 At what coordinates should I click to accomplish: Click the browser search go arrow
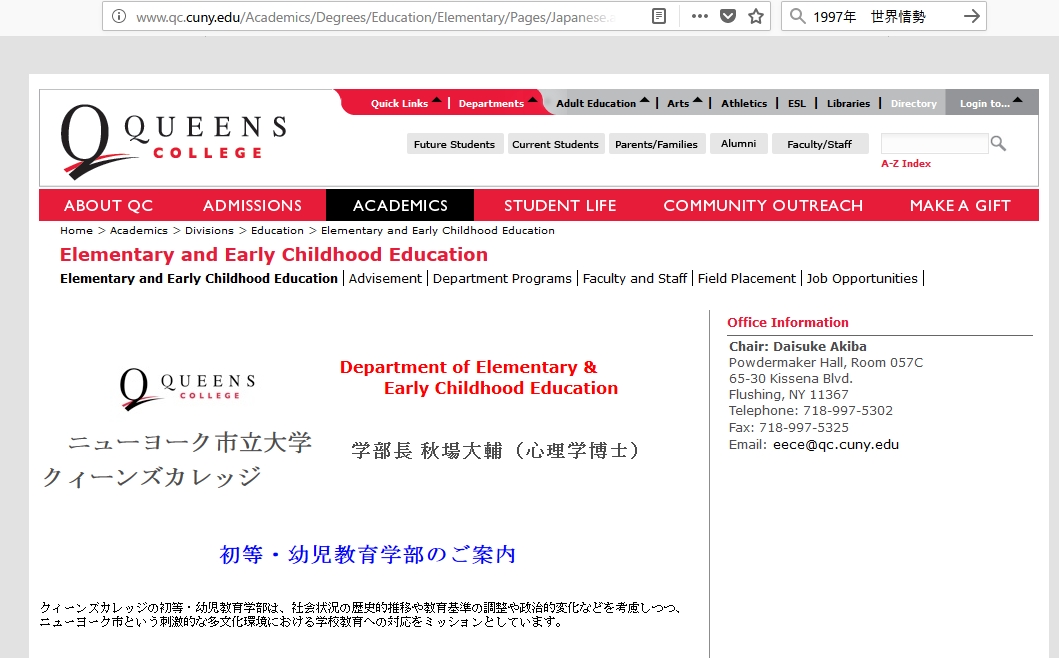click(x=971, y=16)
